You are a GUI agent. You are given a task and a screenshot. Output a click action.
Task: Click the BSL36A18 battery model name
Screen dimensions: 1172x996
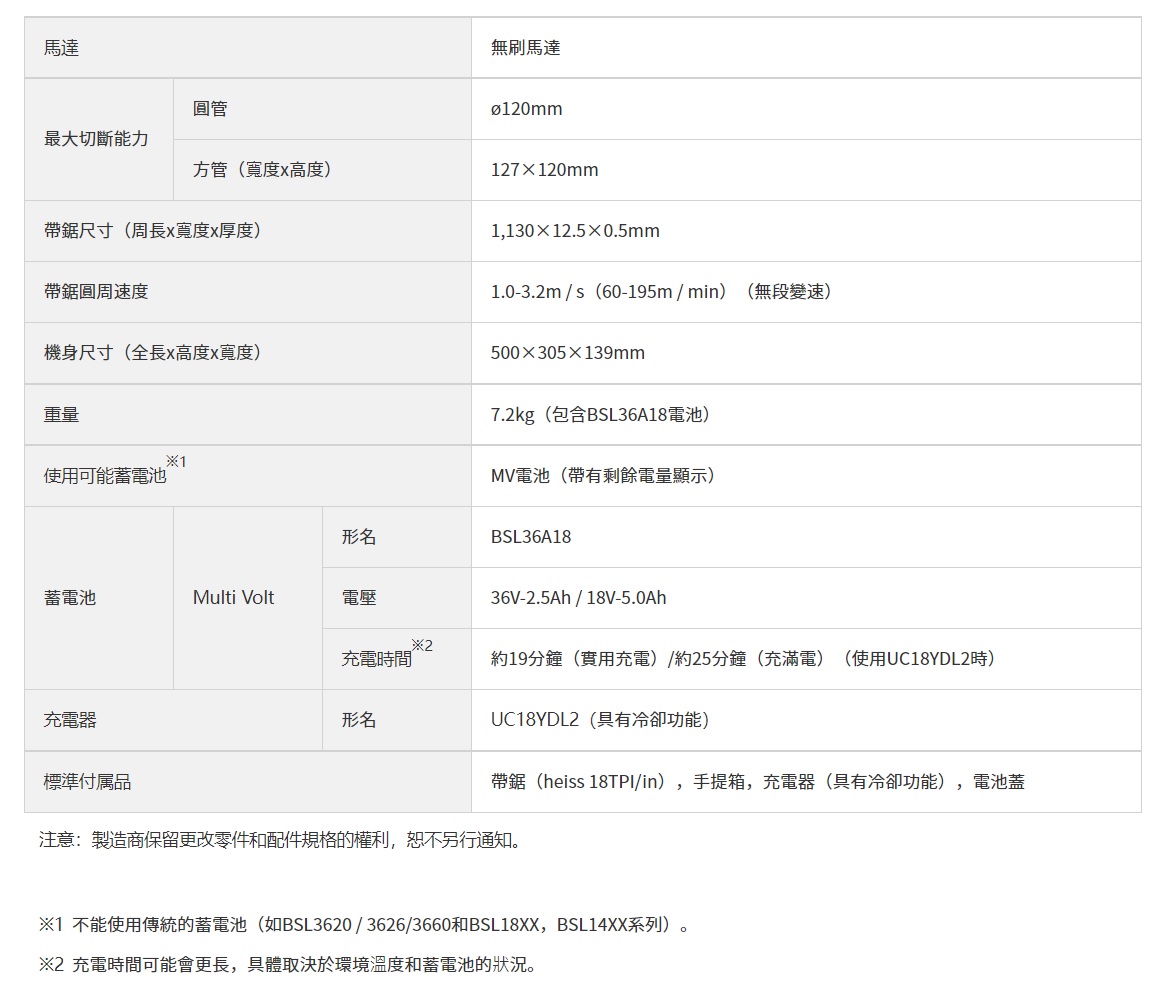tap(531, 537)
